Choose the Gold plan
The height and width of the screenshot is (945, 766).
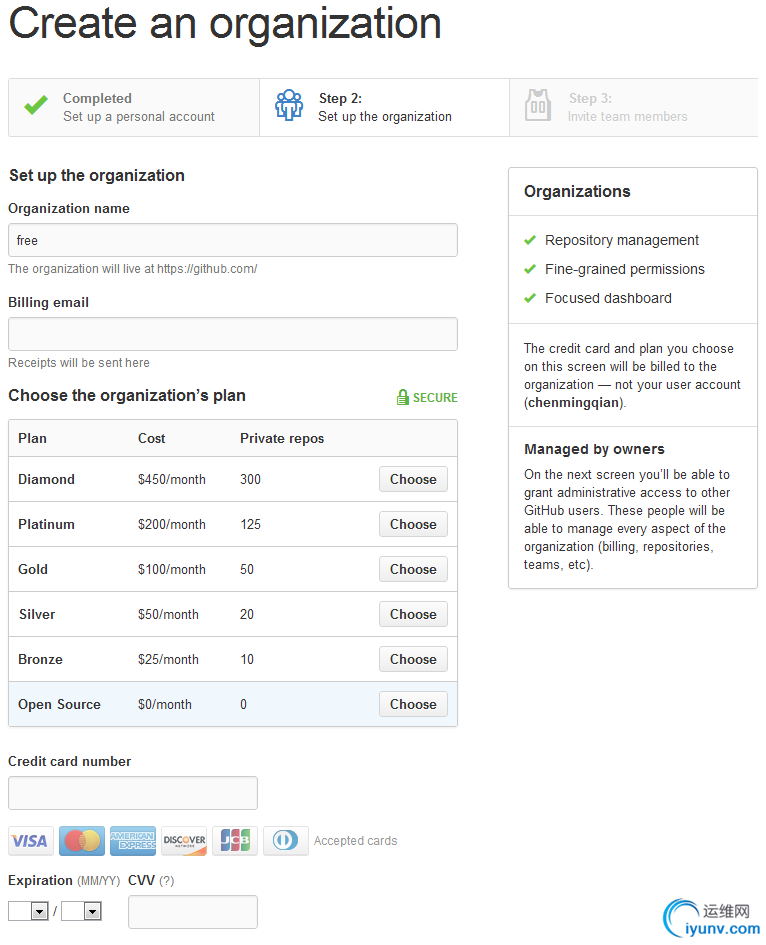tap(413, 569)
